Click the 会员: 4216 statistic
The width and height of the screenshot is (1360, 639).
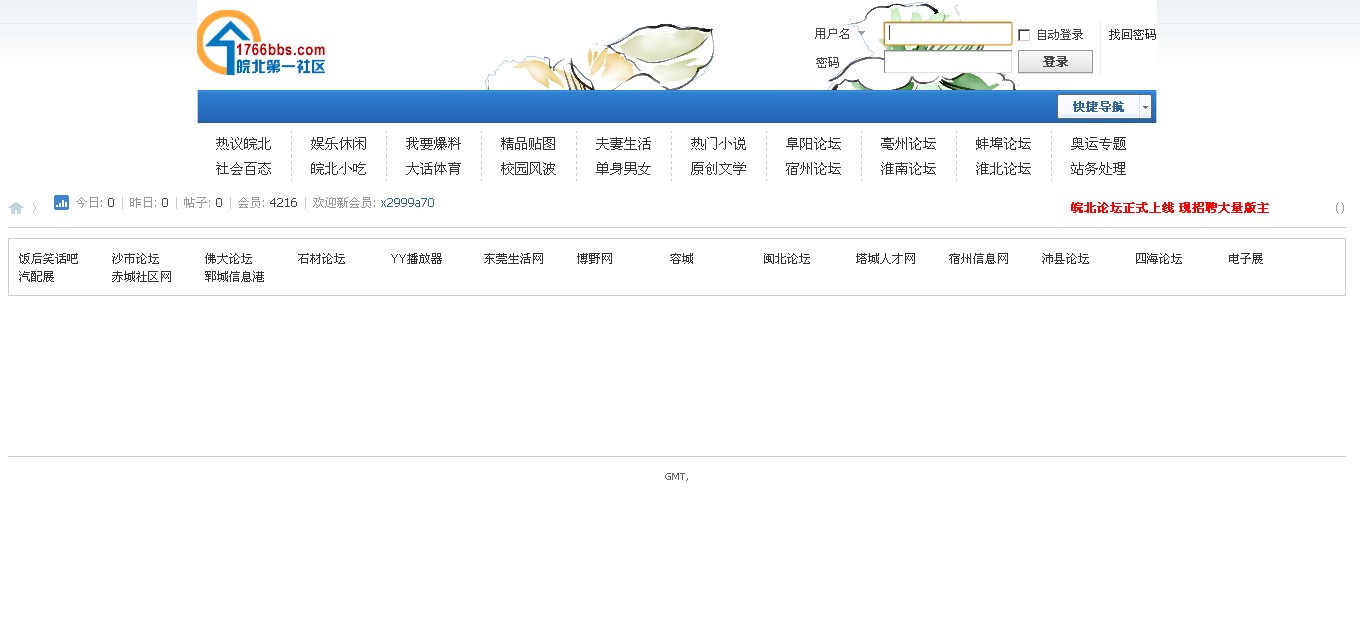tap(267, 203)
